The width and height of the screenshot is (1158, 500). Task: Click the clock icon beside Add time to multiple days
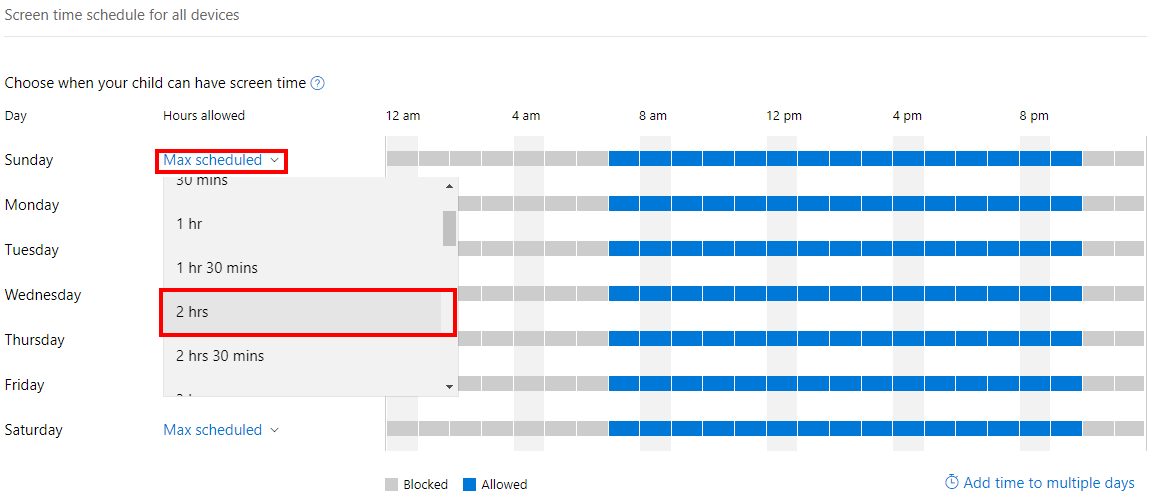tap(952, 482)
